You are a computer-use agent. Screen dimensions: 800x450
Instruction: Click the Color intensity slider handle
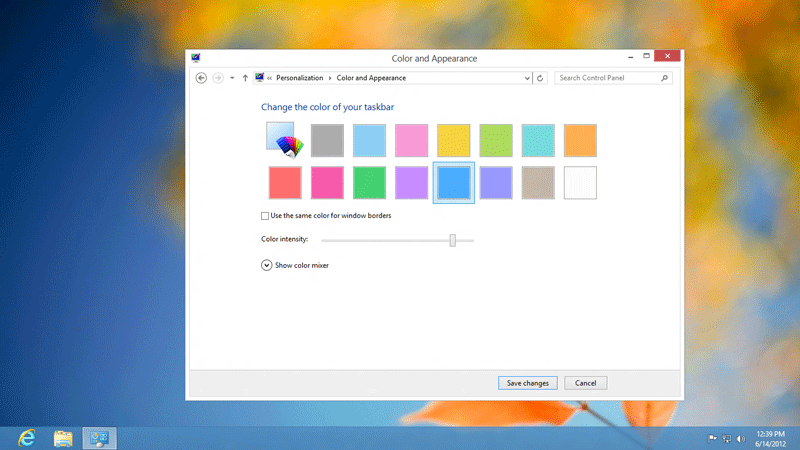coord(453,240)
